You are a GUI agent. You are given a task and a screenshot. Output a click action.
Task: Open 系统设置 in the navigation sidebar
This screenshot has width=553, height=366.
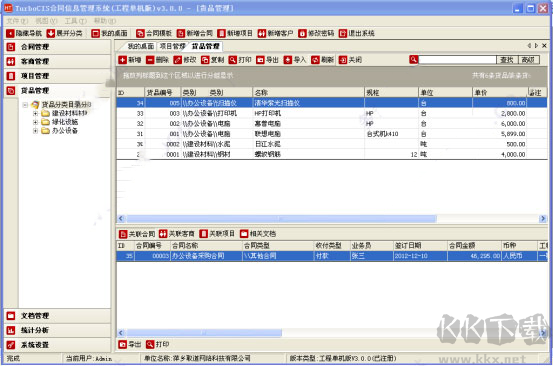[x=58, y=345]
